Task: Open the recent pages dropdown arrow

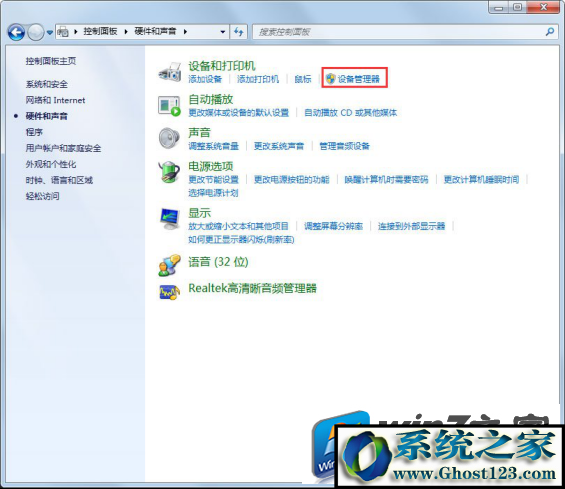Action: [49, 32]
